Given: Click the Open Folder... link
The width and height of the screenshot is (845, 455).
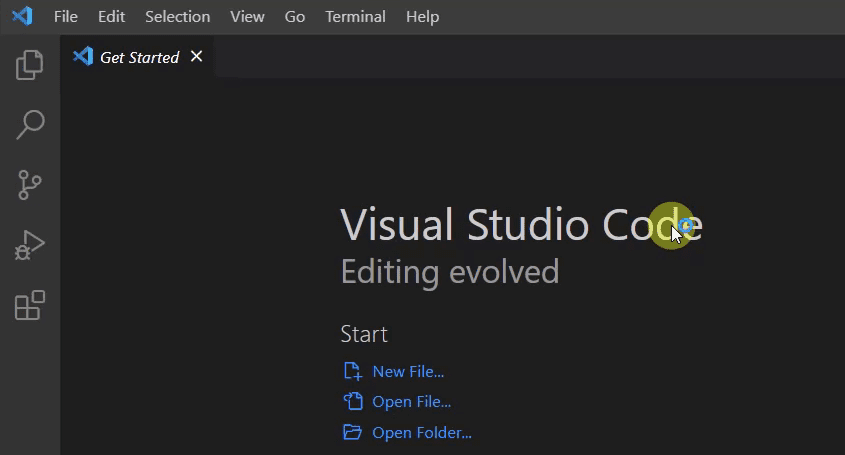Looking at the screenshot, I should point(421,433).
